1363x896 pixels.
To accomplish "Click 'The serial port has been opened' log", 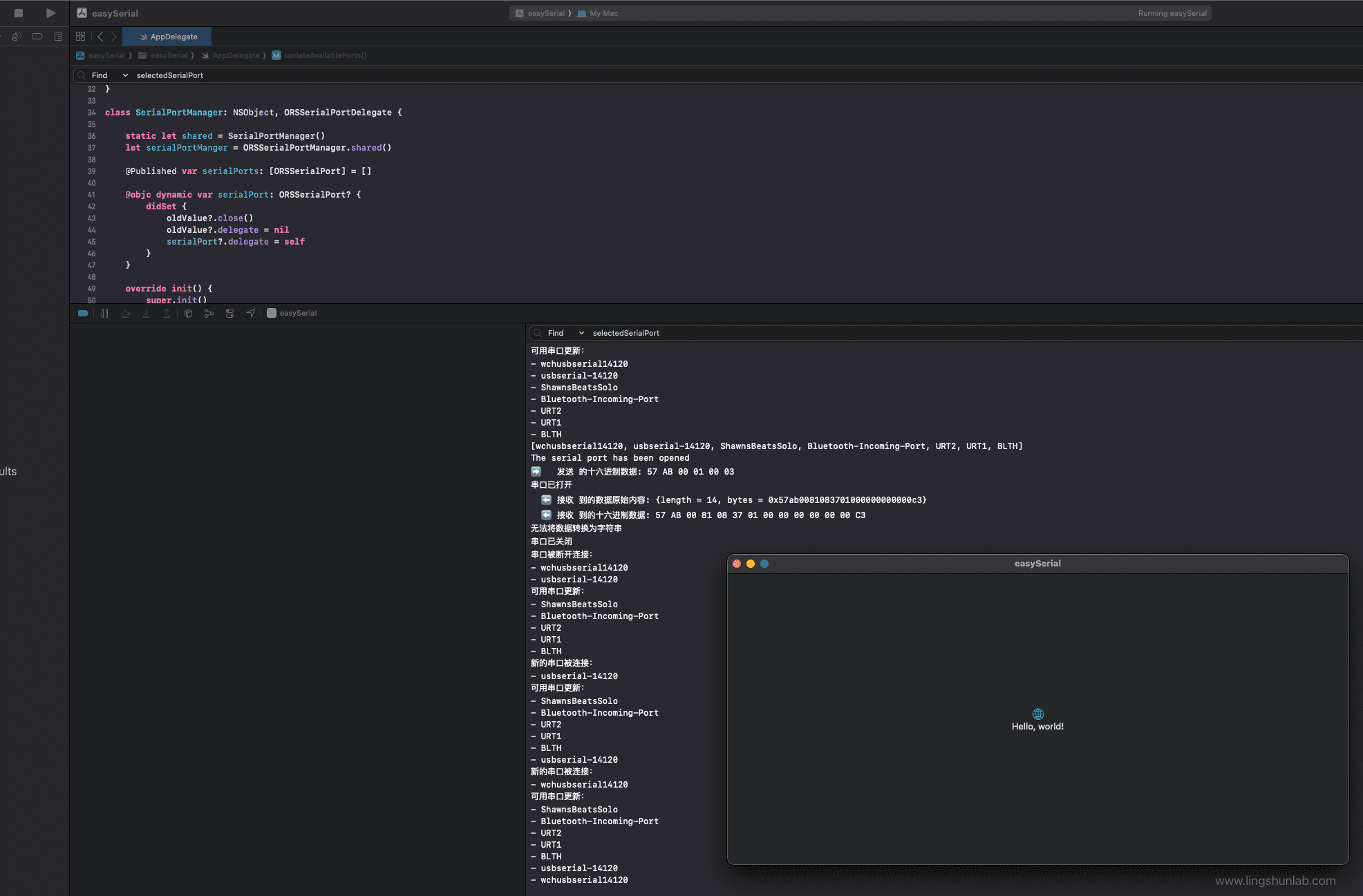I will click(x=610, y=458).
